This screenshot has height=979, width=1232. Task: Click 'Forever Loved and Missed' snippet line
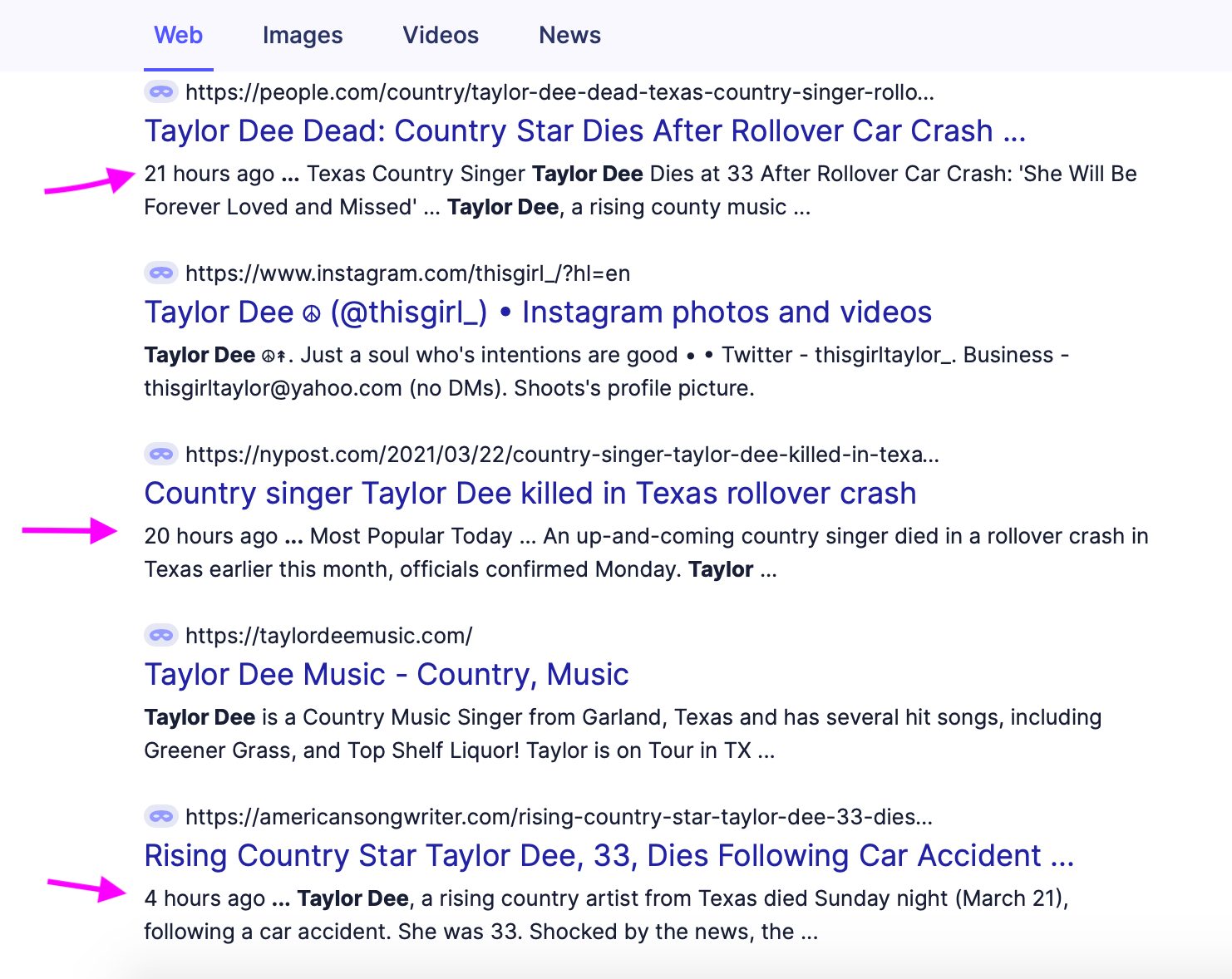point(477,207)
